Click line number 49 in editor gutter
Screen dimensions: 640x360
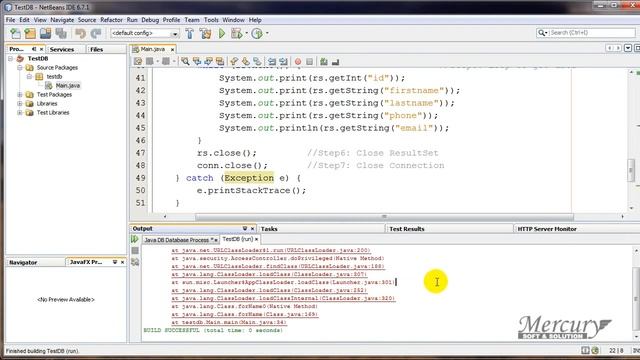140,178
